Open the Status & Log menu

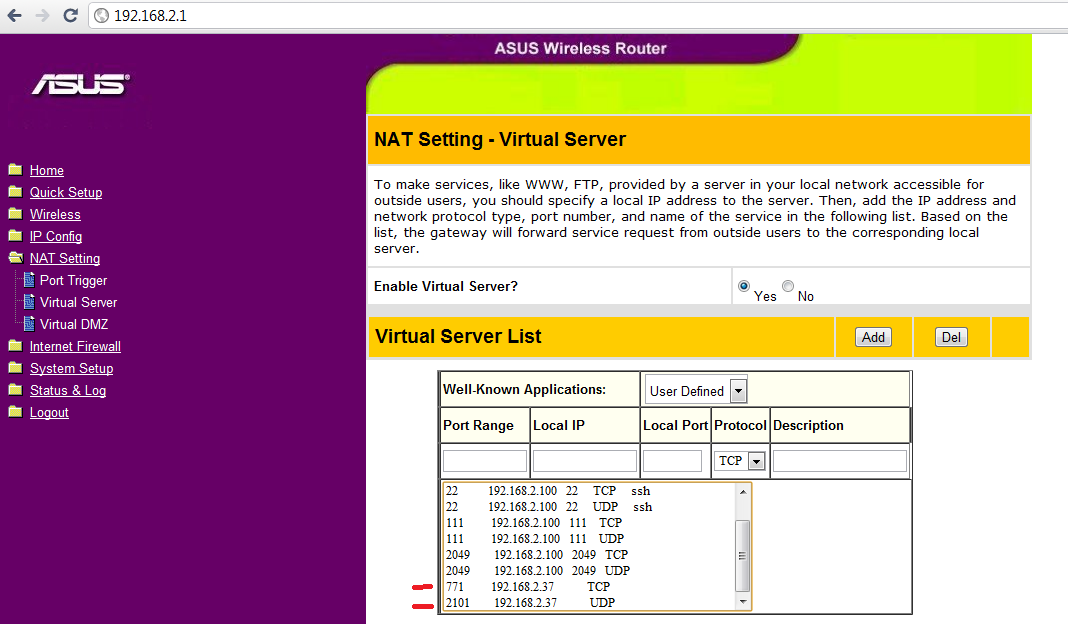tap(67, 390)
